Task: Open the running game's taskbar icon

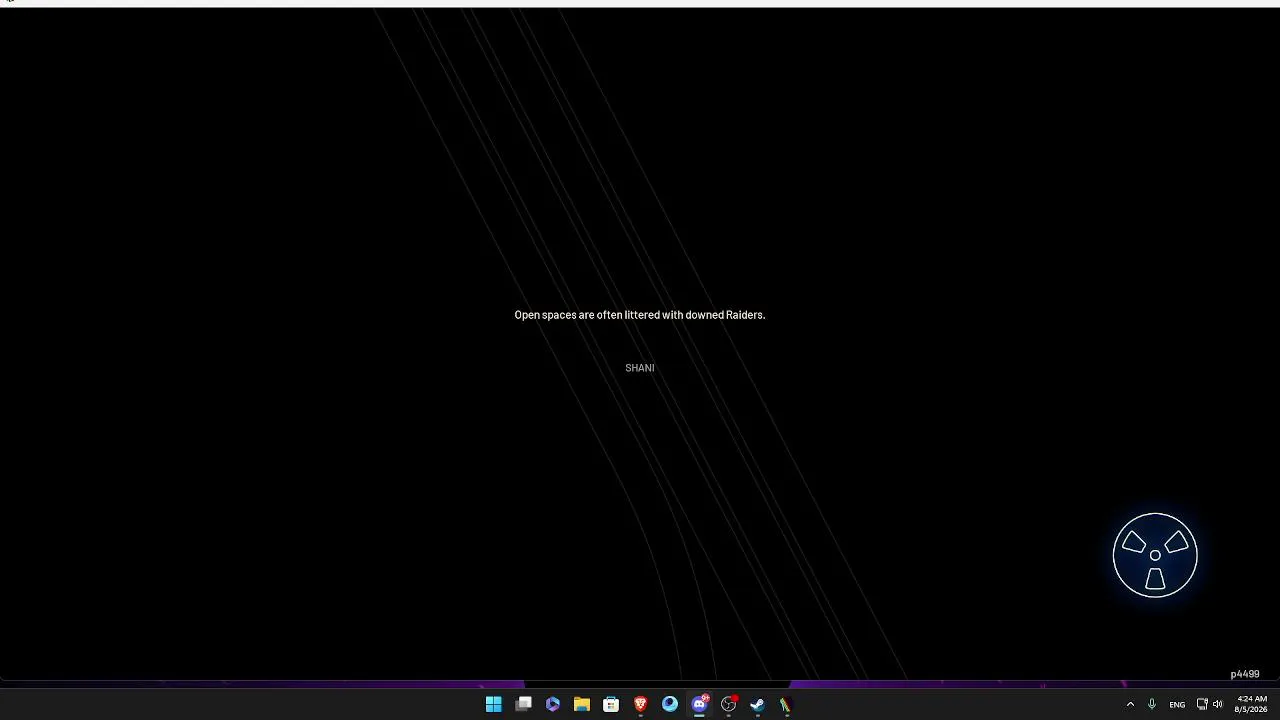Action: 786,704
